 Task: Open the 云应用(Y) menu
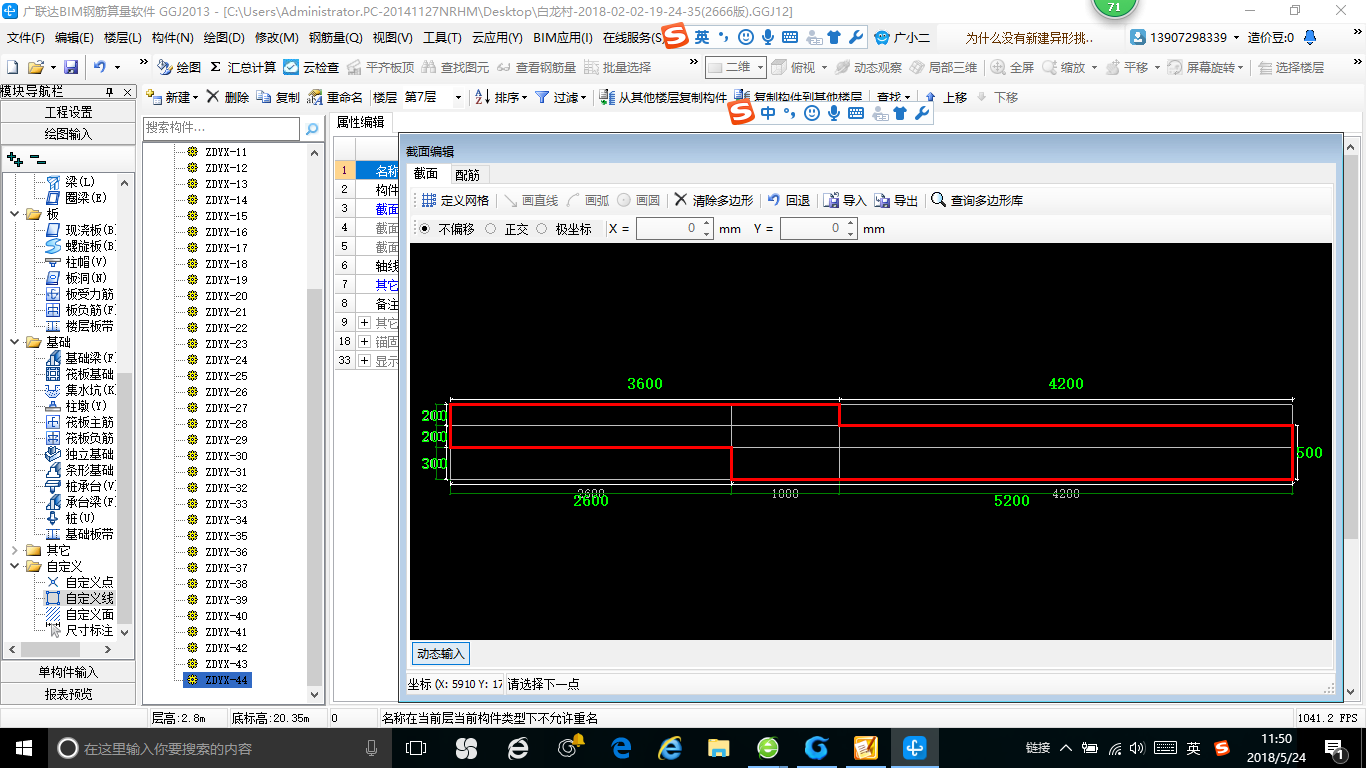pos(497,38)
